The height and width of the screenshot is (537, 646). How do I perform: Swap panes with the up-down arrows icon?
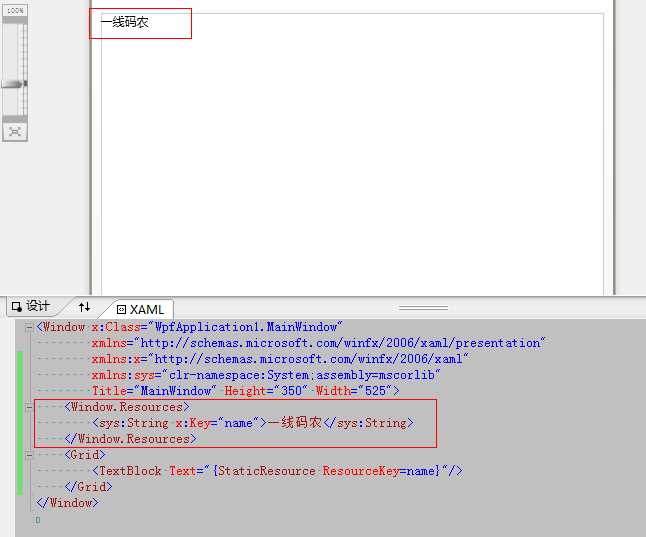(x=84, y=307)
